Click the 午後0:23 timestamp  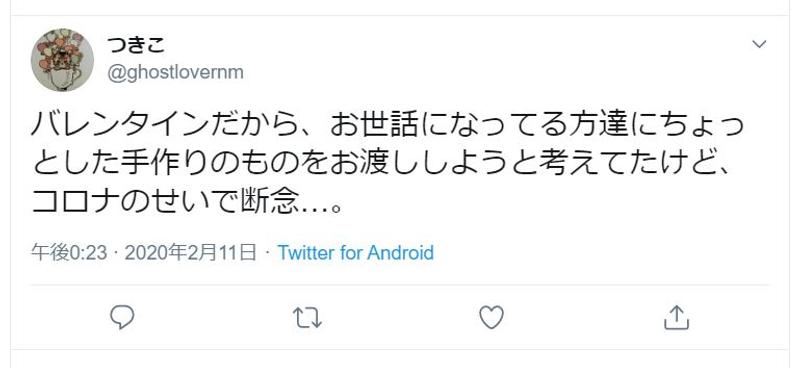(69, 253)
